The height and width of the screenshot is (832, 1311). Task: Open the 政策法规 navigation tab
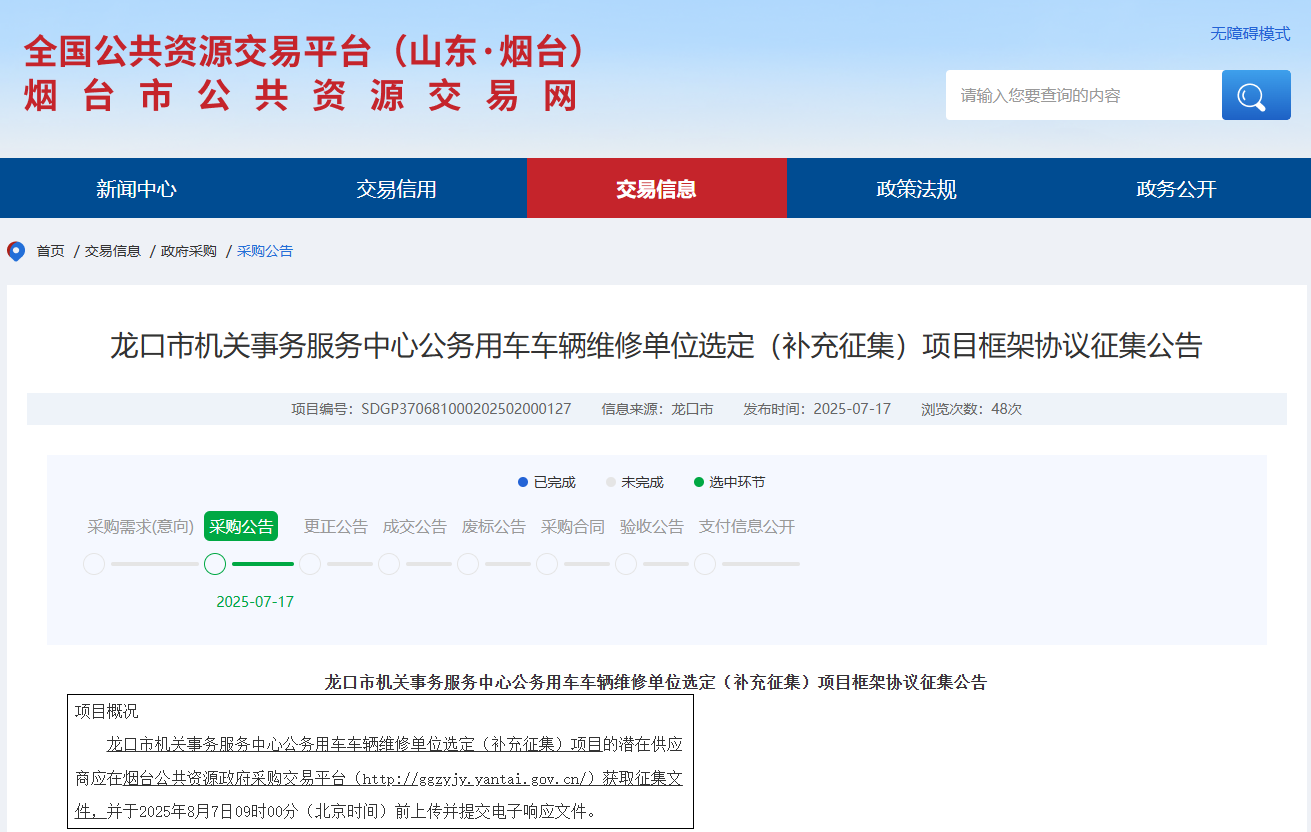[x=917, y=188]
